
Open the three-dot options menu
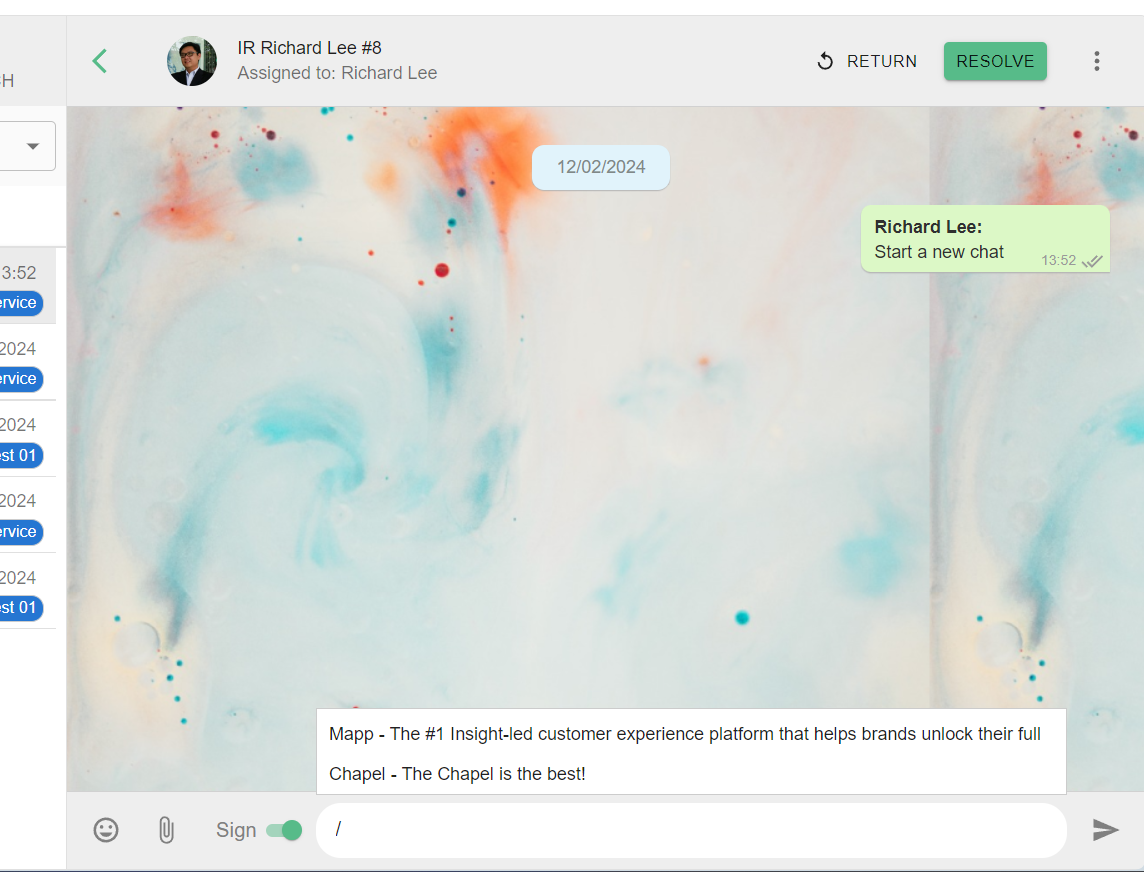[1097, 61]
